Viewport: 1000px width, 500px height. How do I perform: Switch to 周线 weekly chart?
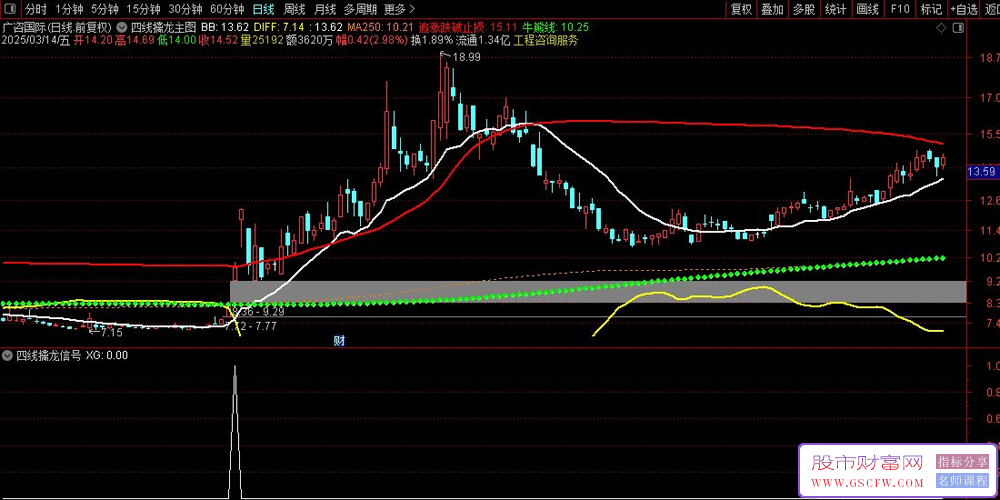tap(294, 9)
